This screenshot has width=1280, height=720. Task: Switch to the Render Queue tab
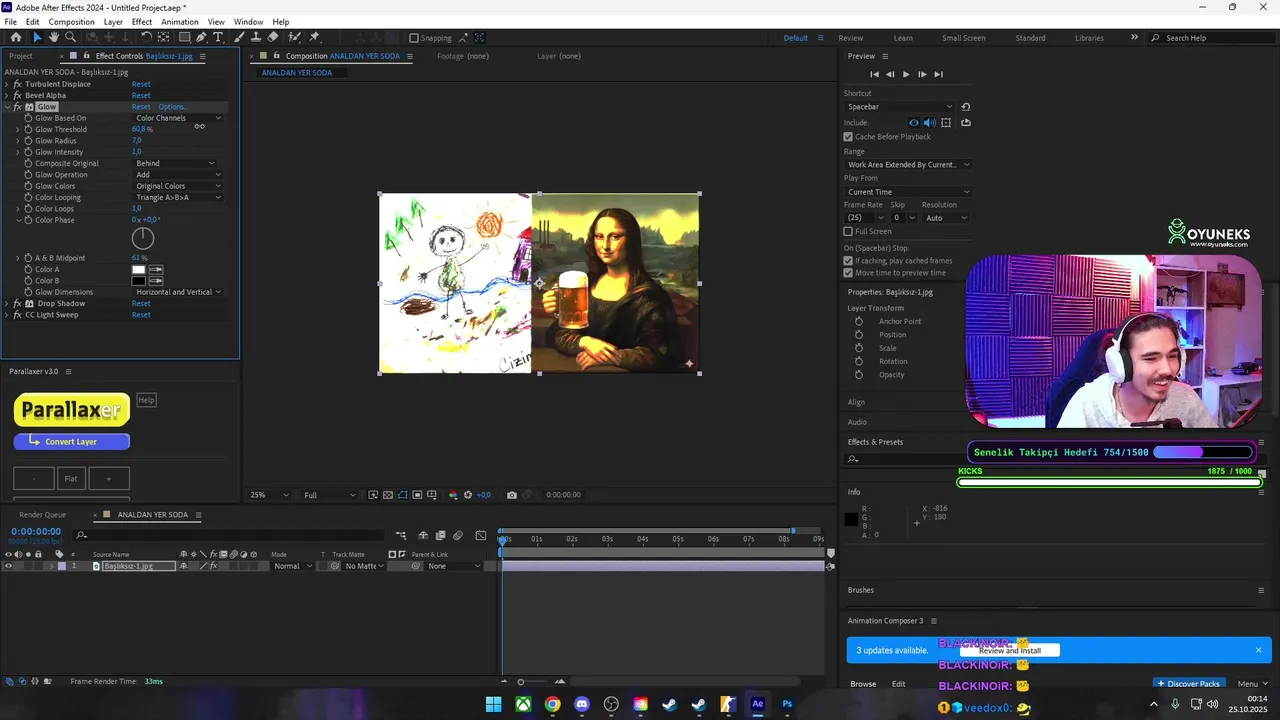click(x=42, y=515)
